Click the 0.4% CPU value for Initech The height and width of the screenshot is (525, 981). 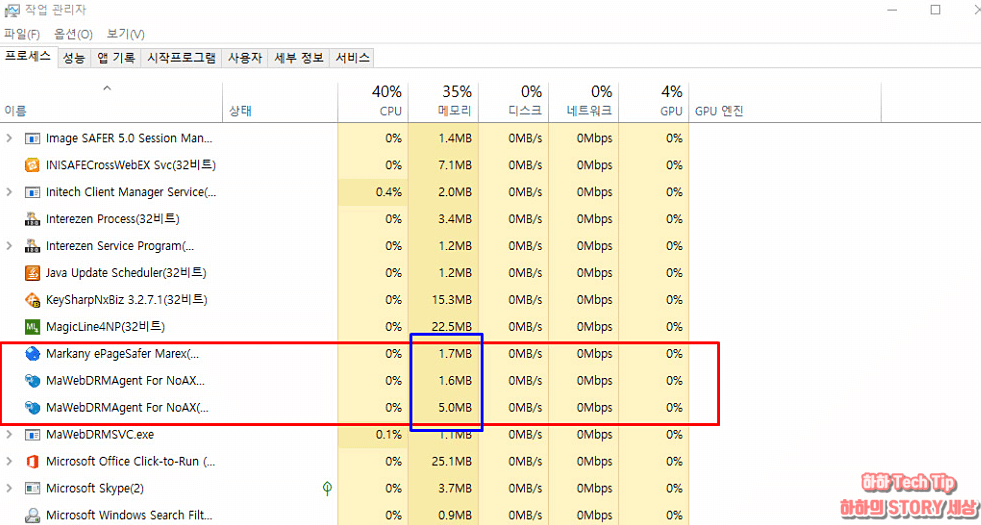click(389, 192)
